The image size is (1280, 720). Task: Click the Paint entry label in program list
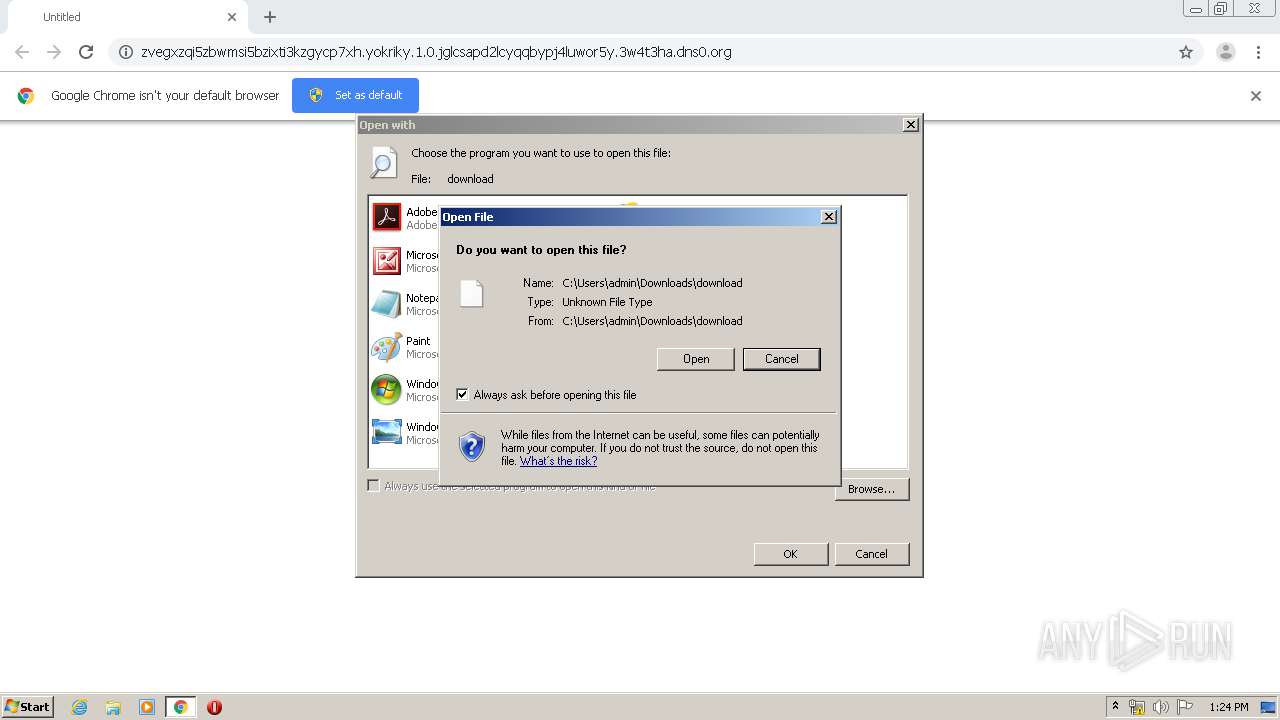pos(418,341)
